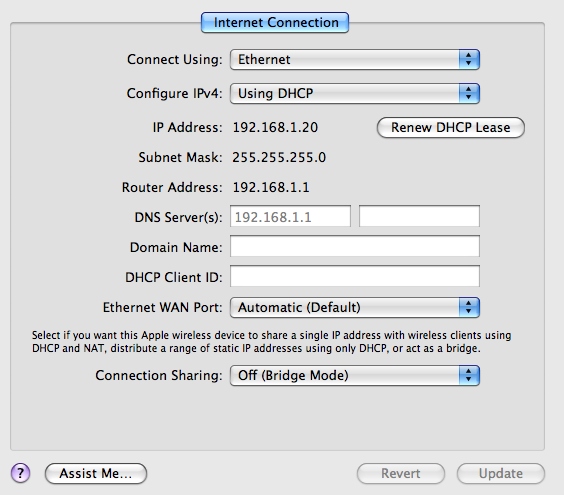Open the Ethernet WAN Port dropdown
564x495 pixels.
355,307
